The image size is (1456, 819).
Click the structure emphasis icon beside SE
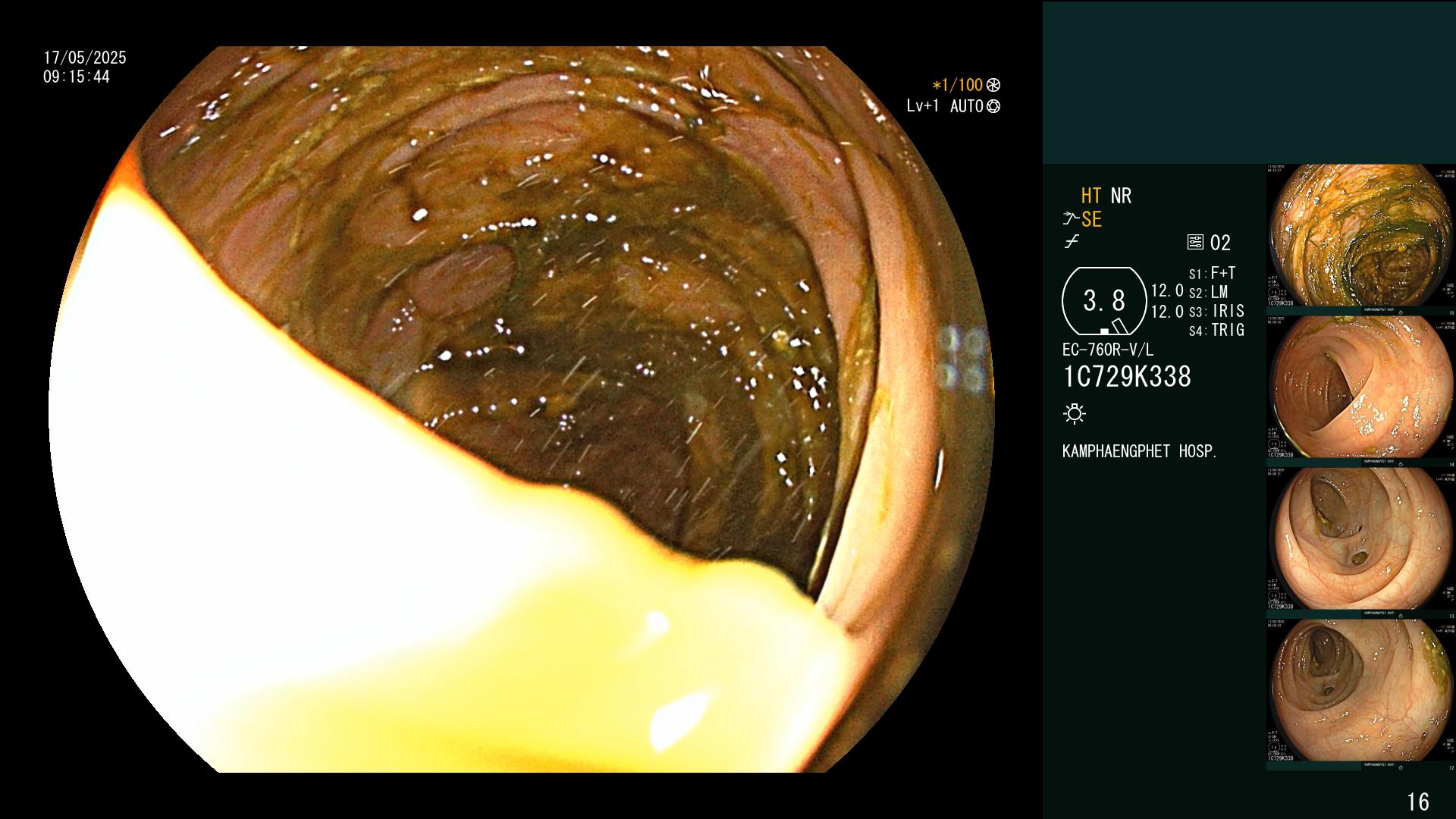click(x=1071, y=220)
